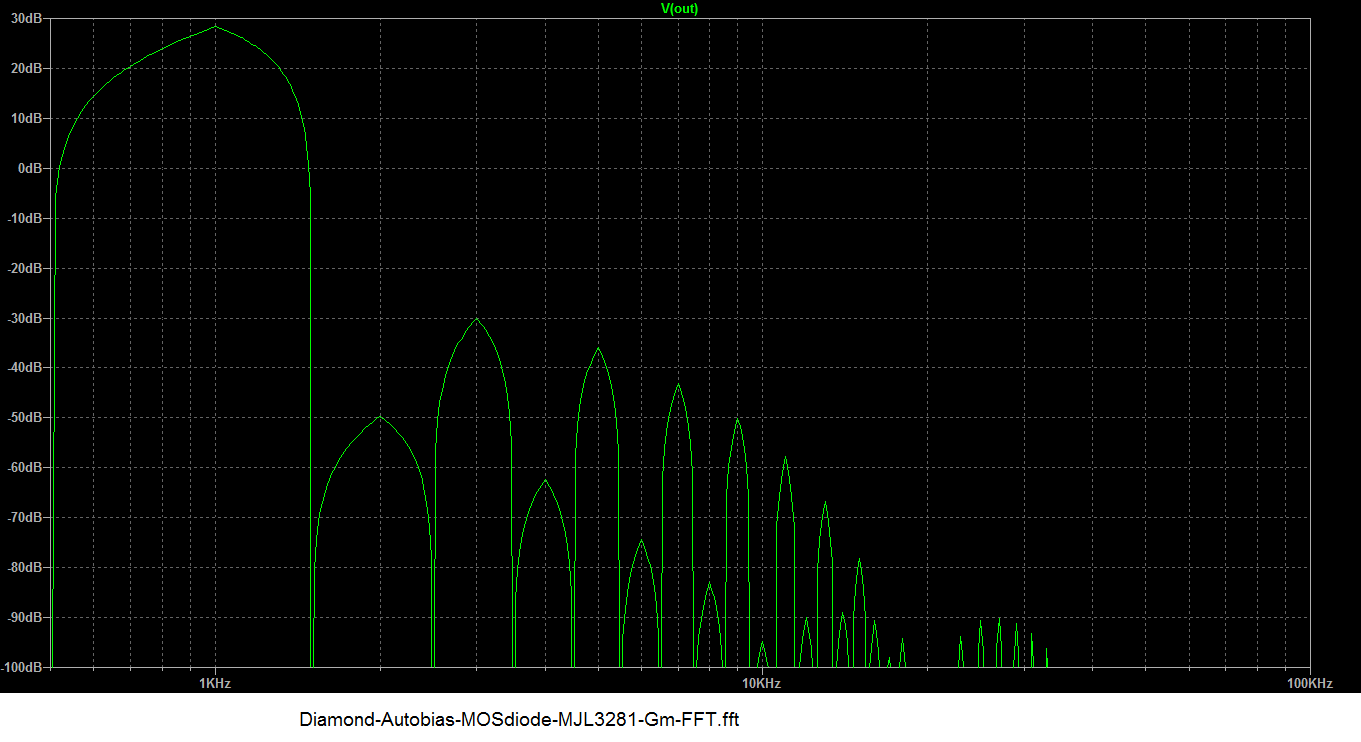The height and width of the screenshot is (742, 1361).
Task: Click the -20dB axis label
Action: (x=26, y=269)
